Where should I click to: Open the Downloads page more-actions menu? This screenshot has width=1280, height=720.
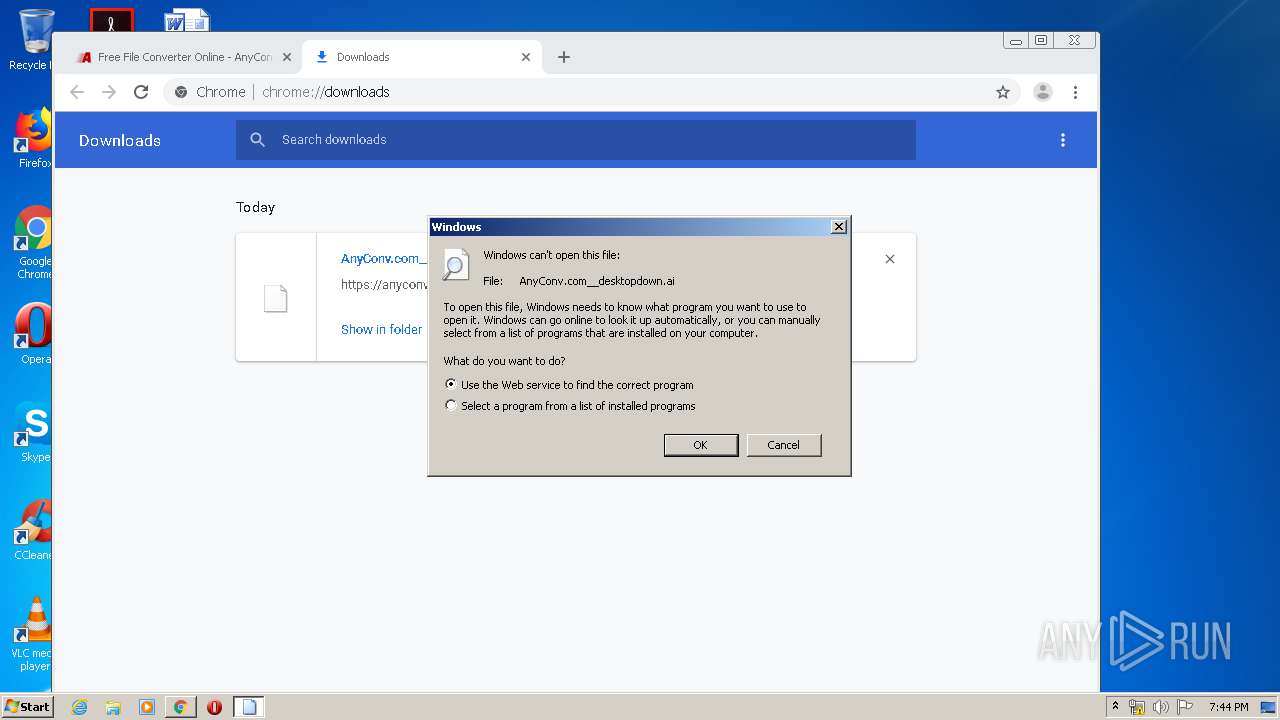[1063, 140]
